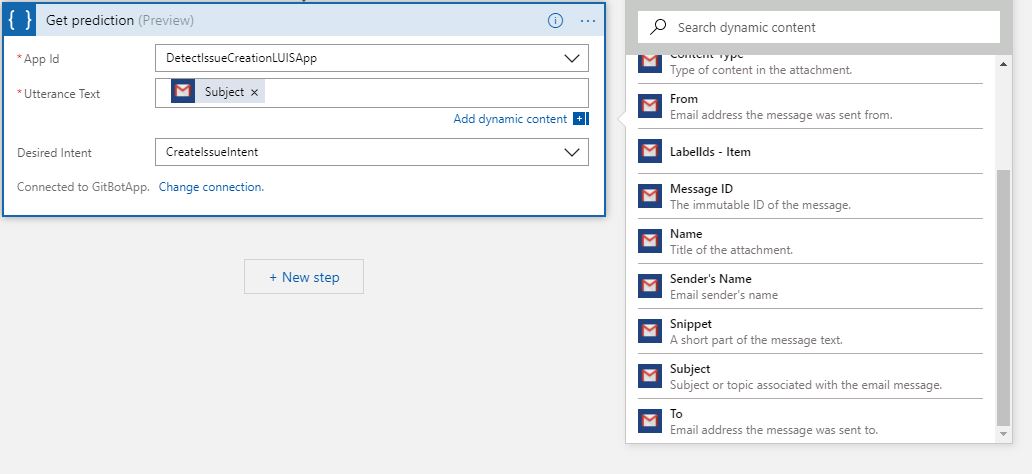Click the Get prediction curly braces icon
This screenshot has width=1032, height=474.
pos(20,20)
